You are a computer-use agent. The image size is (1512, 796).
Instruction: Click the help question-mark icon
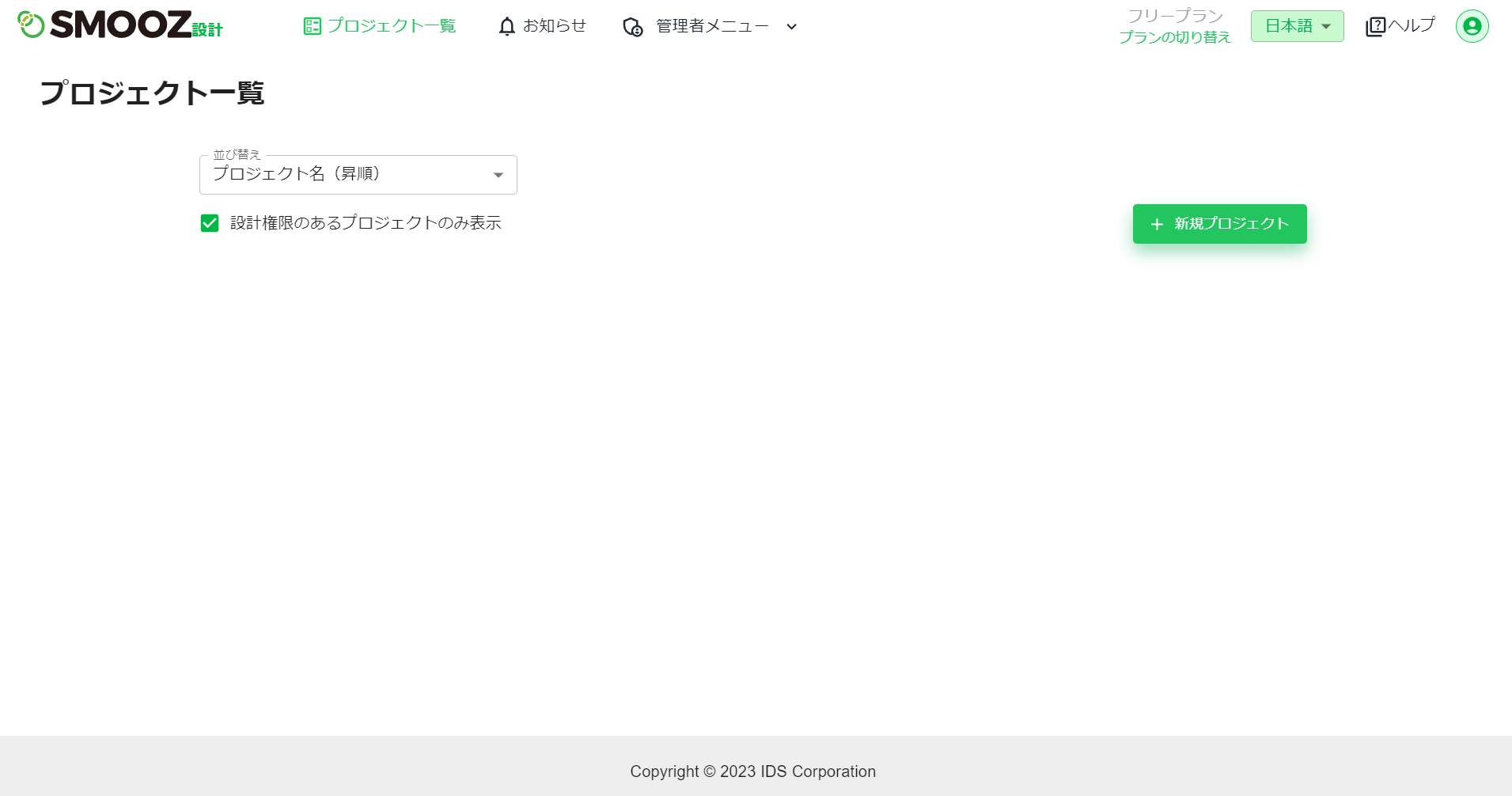tap(1376, 26)
